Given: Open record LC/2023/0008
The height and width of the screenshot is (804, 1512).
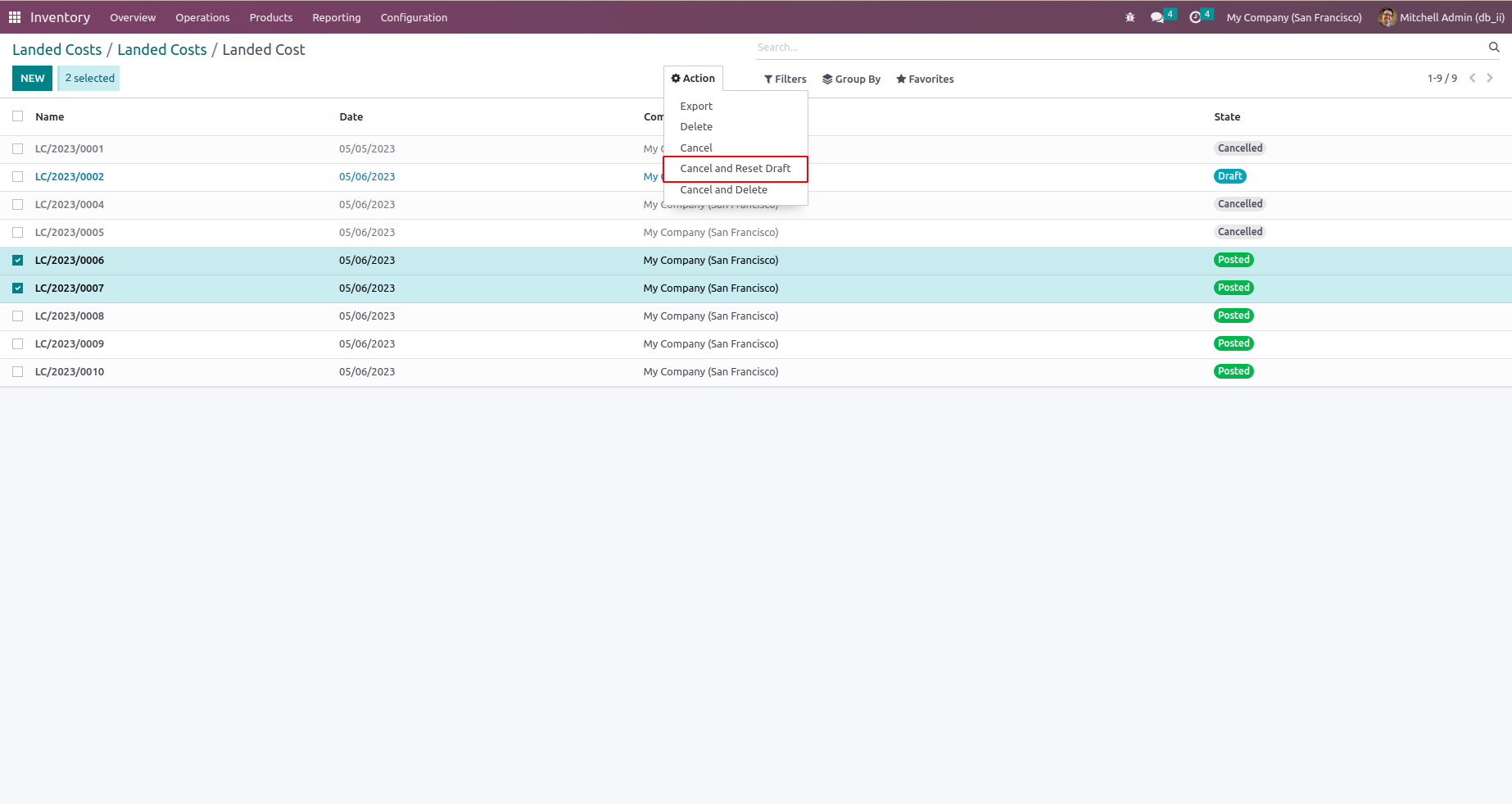Looking at the screenshot, I should (70, 316).
